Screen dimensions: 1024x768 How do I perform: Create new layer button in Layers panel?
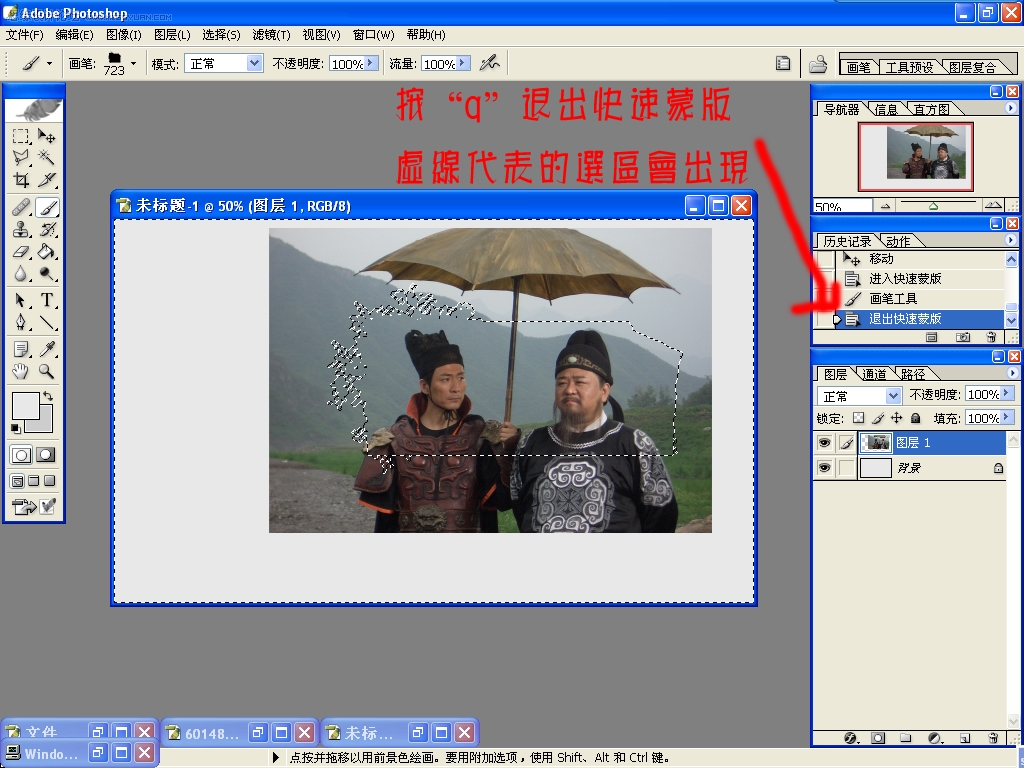(x=965, y=738)
